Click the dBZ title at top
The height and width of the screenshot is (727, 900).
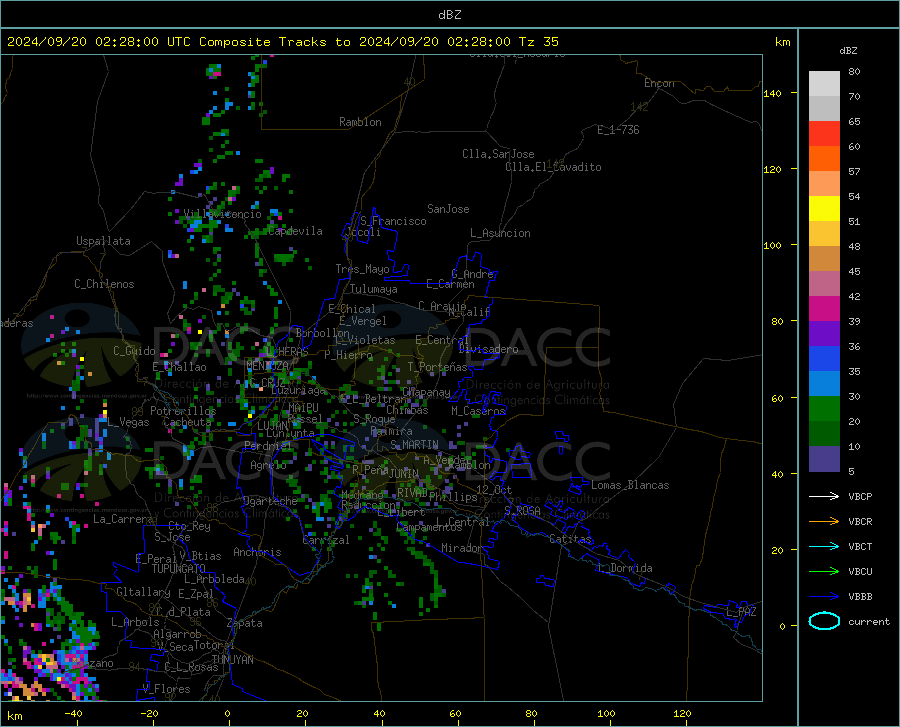coord(449,15)
